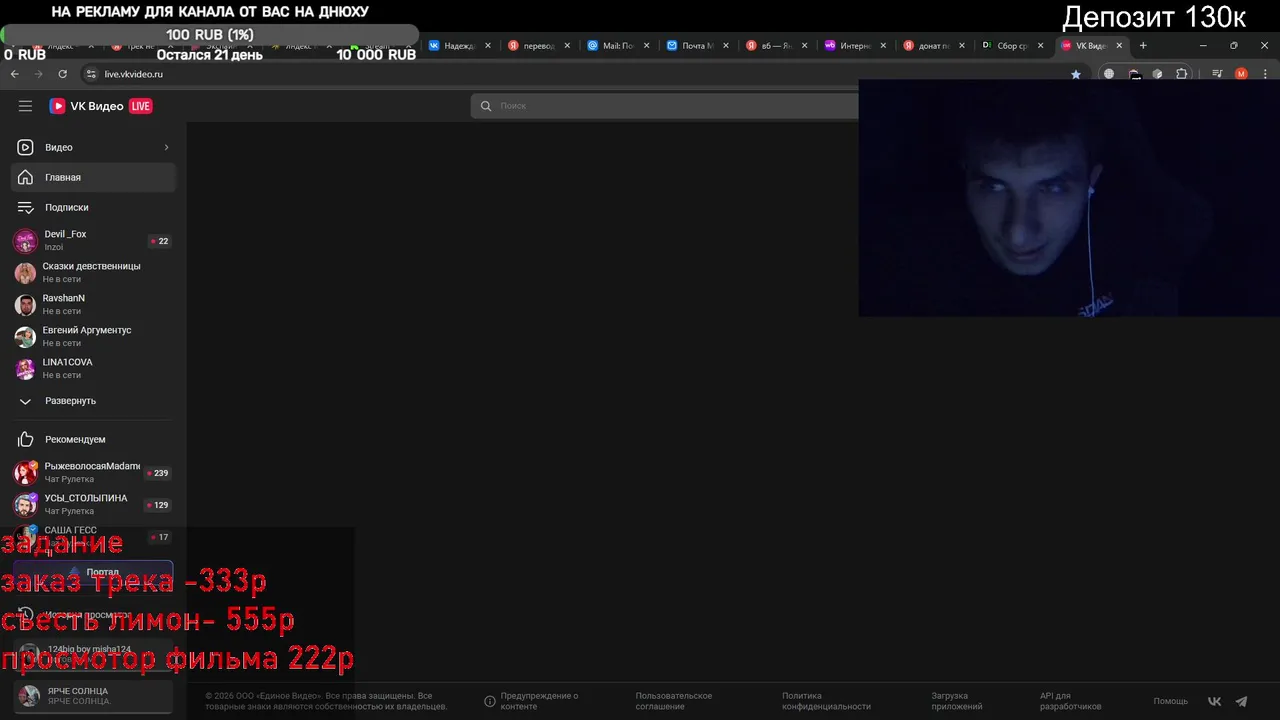Click viewer count 129 badge
The width and height of the screenshot is (1280, 720).
158,505
